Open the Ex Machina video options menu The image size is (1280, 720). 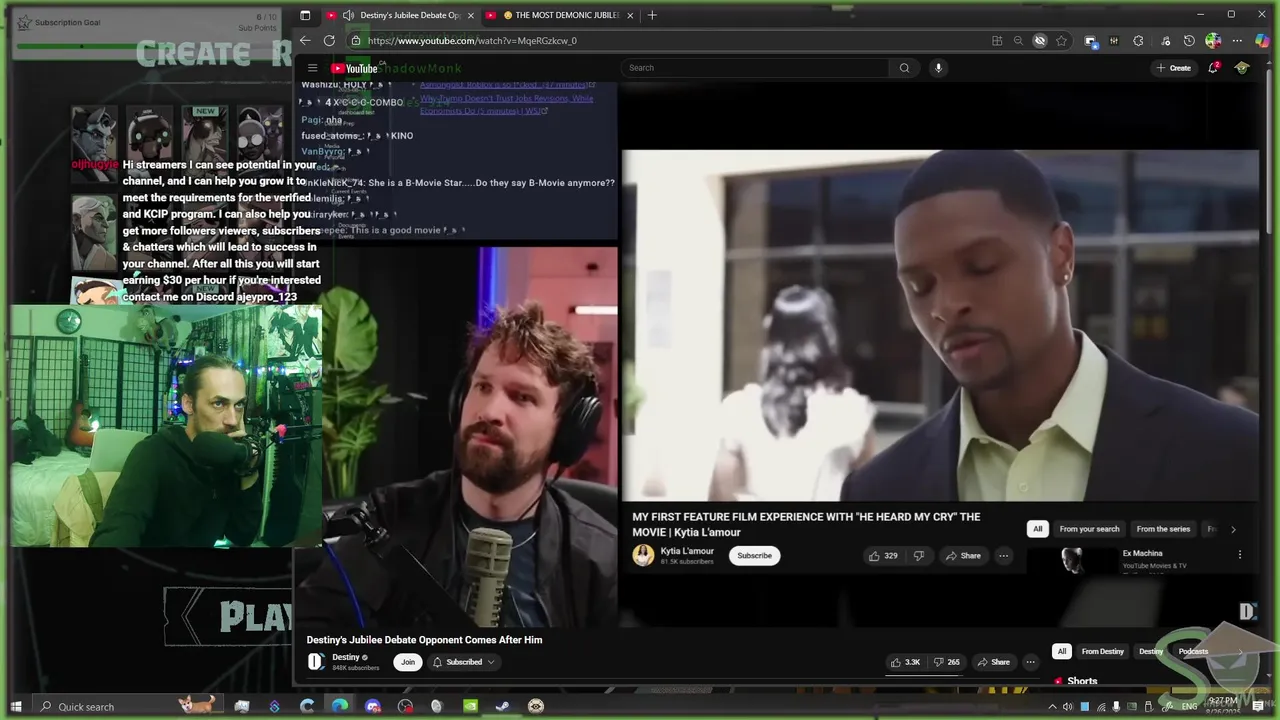[1240, 555]
